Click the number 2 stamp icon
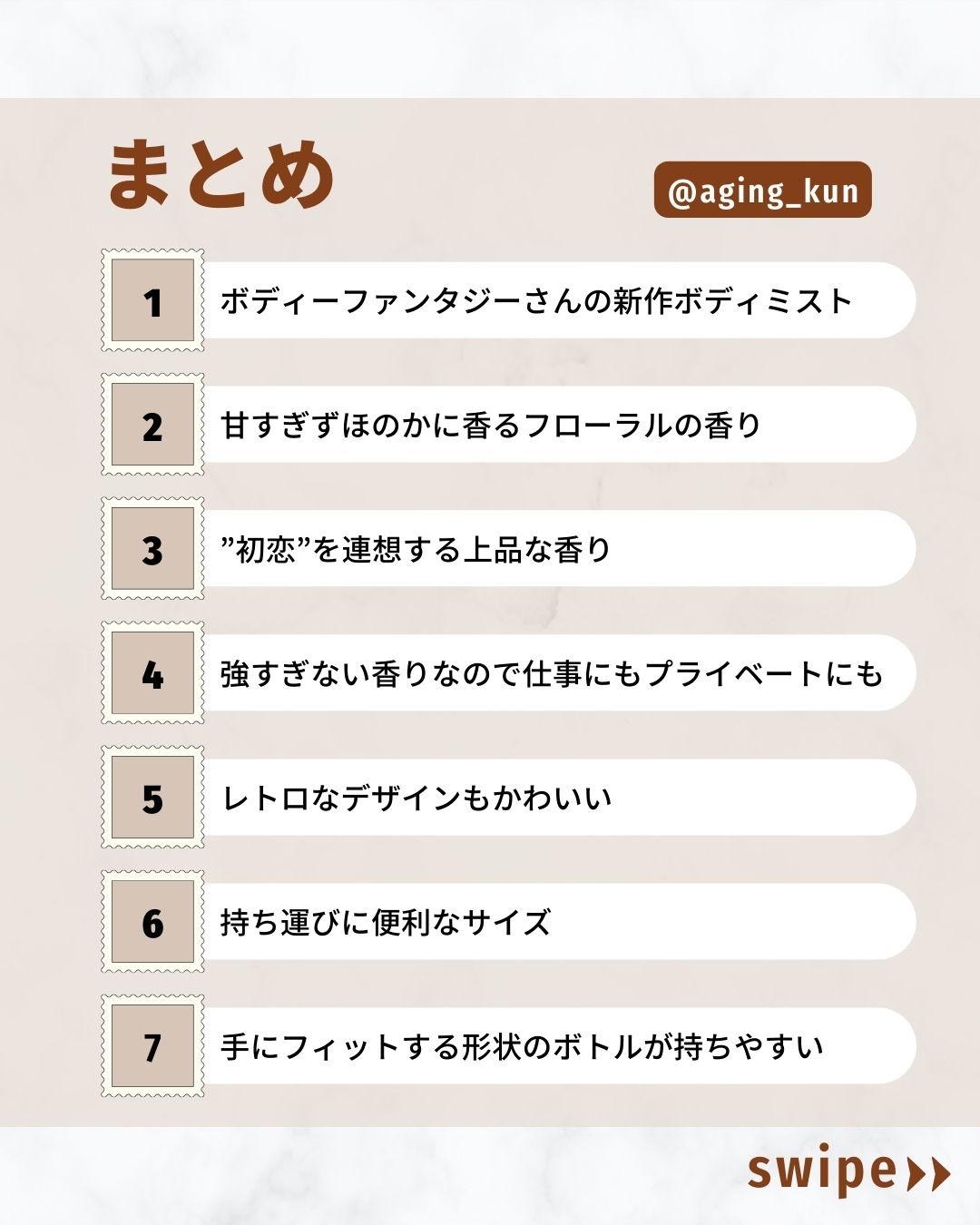980x1225 pixels. click(x=152, y=425)
